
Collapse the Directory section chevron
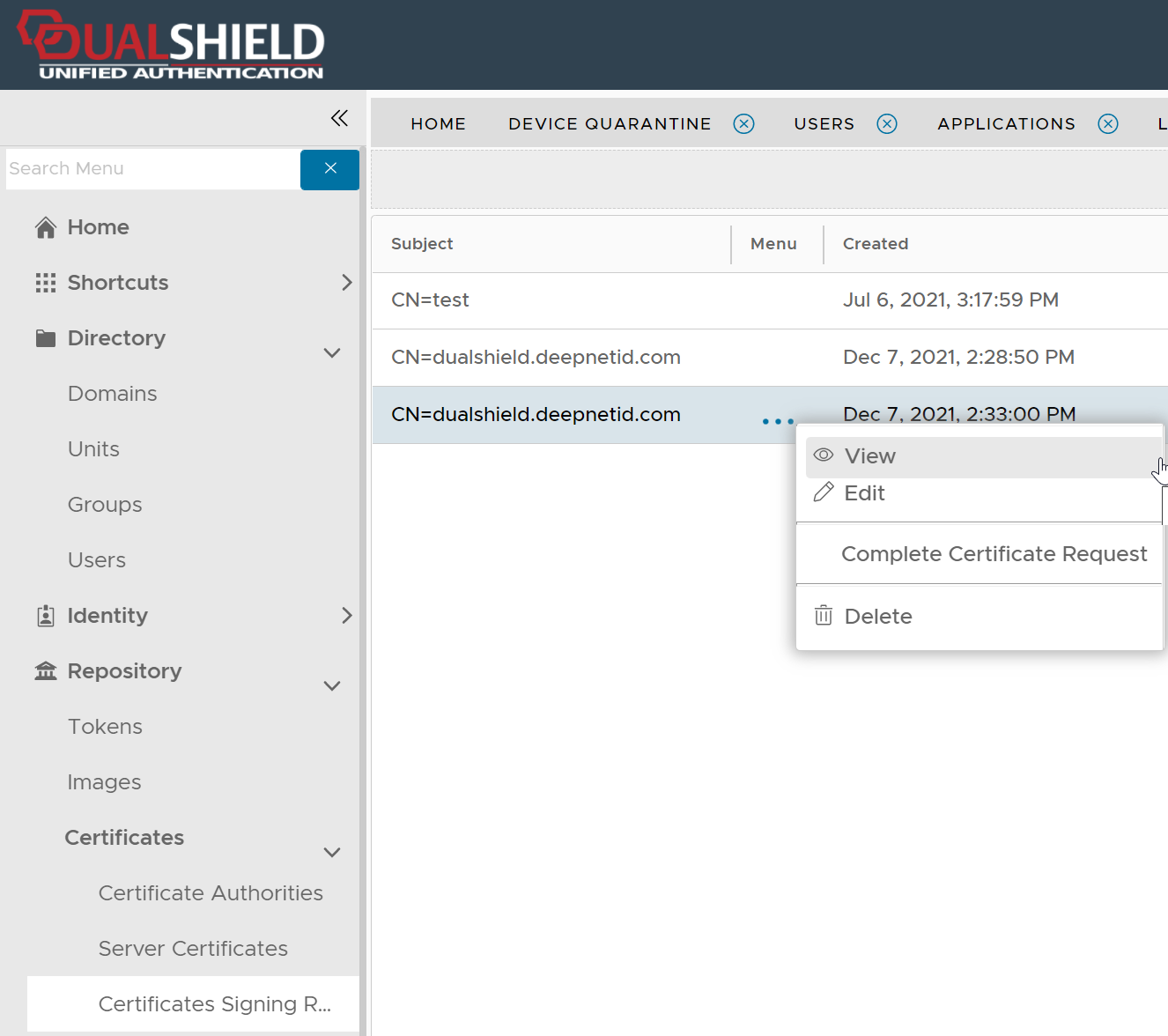tap(332, 353)
